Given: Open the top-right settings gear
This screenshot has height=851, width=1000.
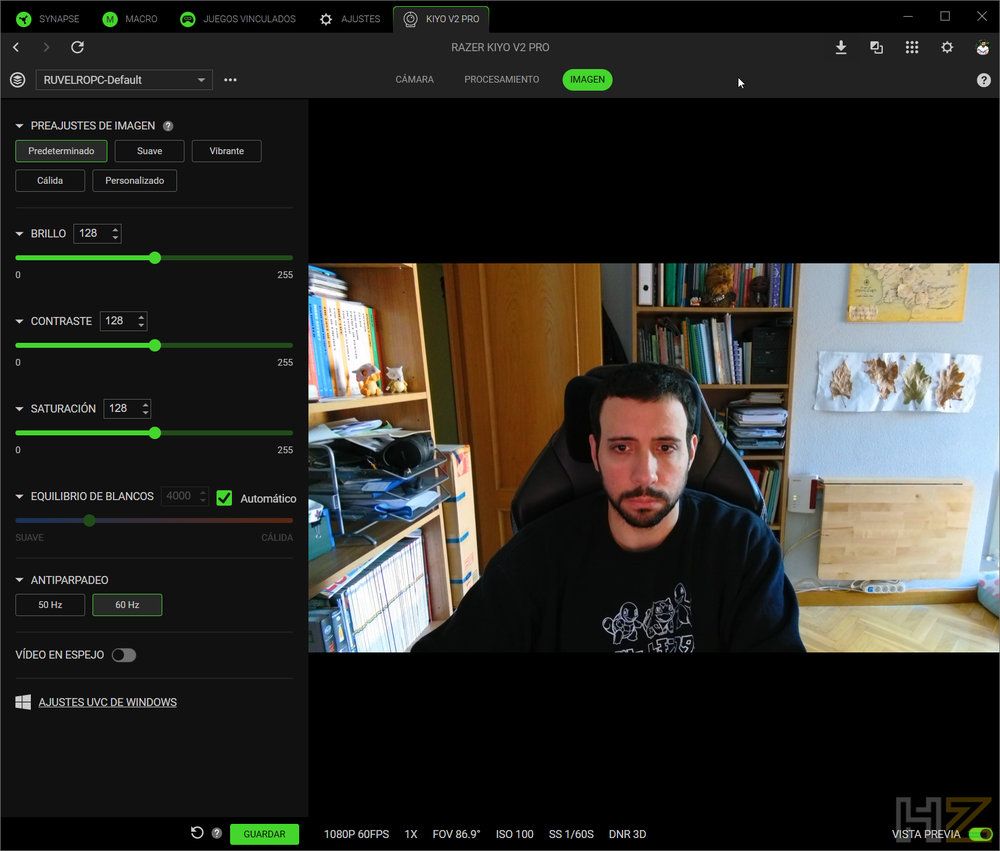Looking at the screenshot, I should point(947,47).
